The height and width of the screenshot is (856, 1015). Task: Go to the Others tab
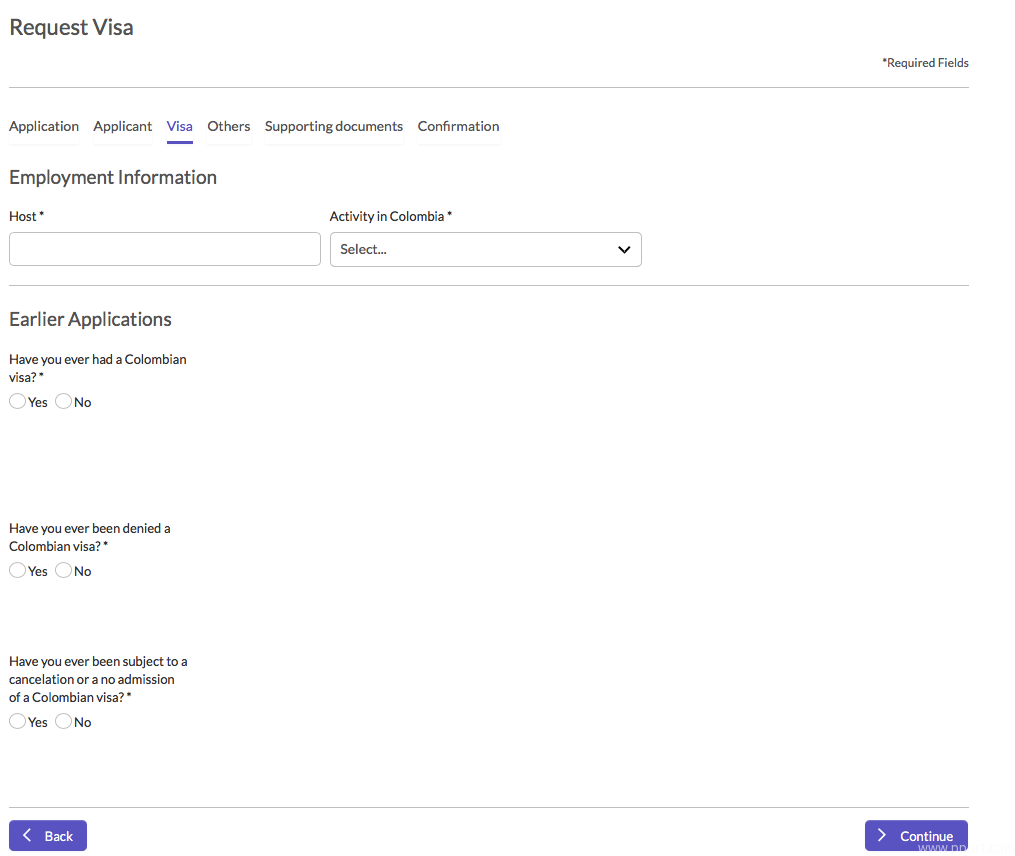click(x=229, y=127)
